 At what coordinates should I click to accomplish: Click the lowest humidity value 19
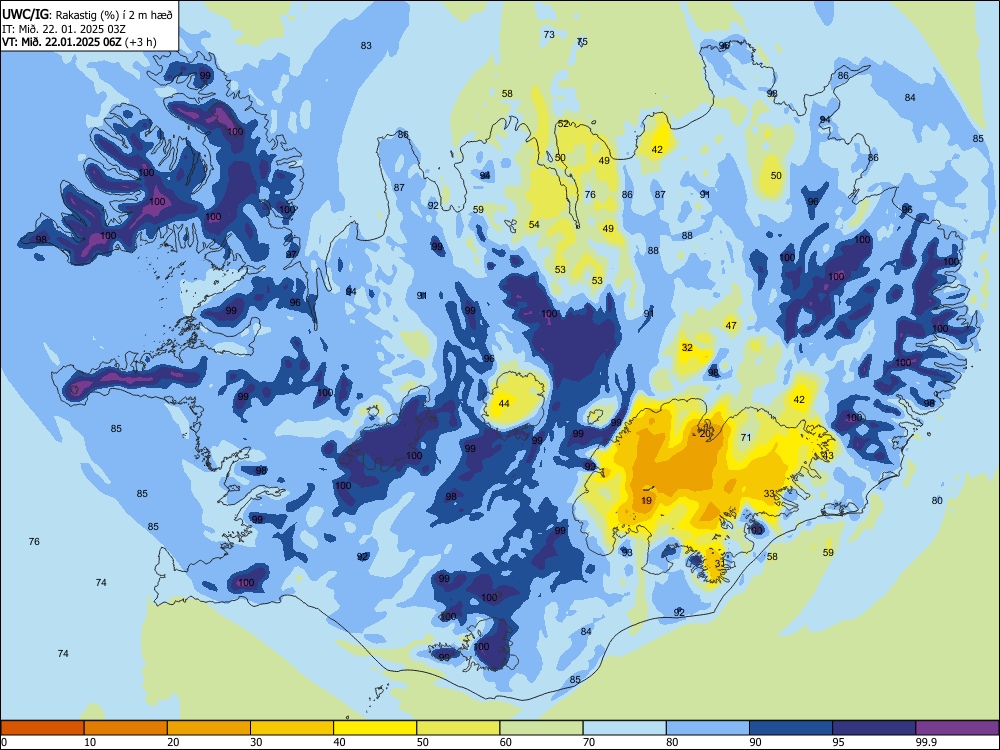[x=647, y=501]
